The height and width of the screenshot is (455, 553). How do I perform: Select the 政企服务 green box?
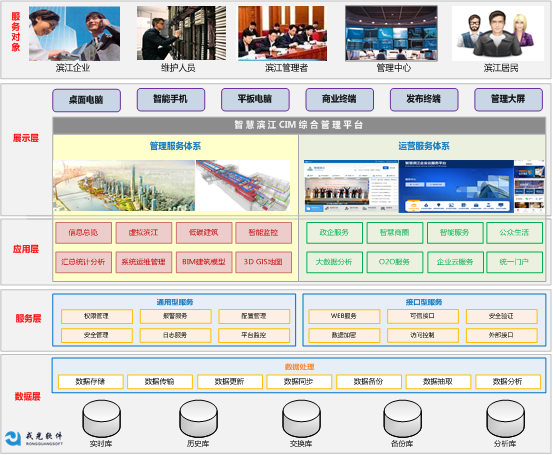click(x=334, y=233)
